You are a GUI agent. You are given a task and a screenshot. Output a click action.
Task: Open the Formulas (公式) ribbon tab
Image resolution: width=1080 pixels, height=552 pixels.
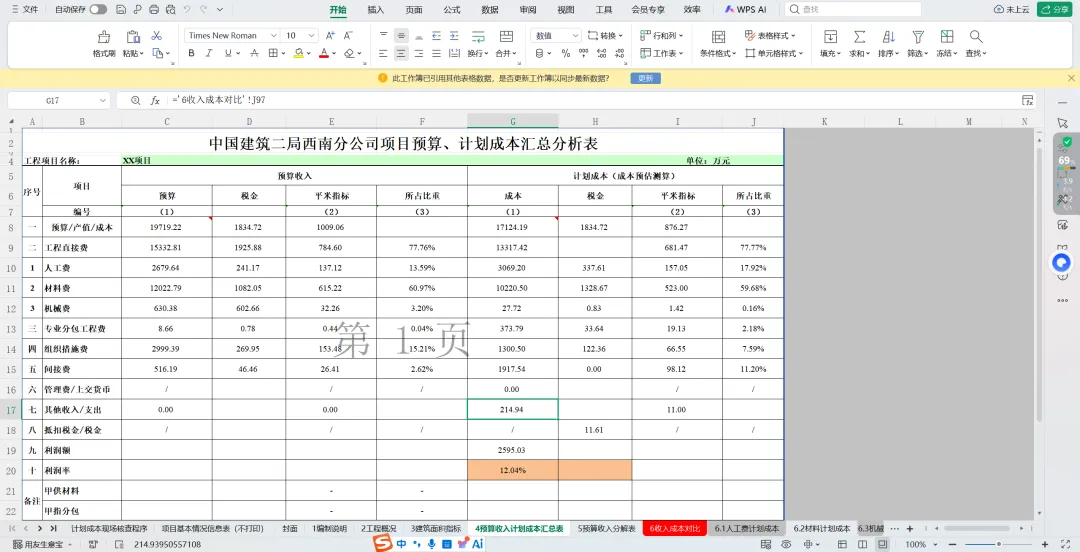452,10
